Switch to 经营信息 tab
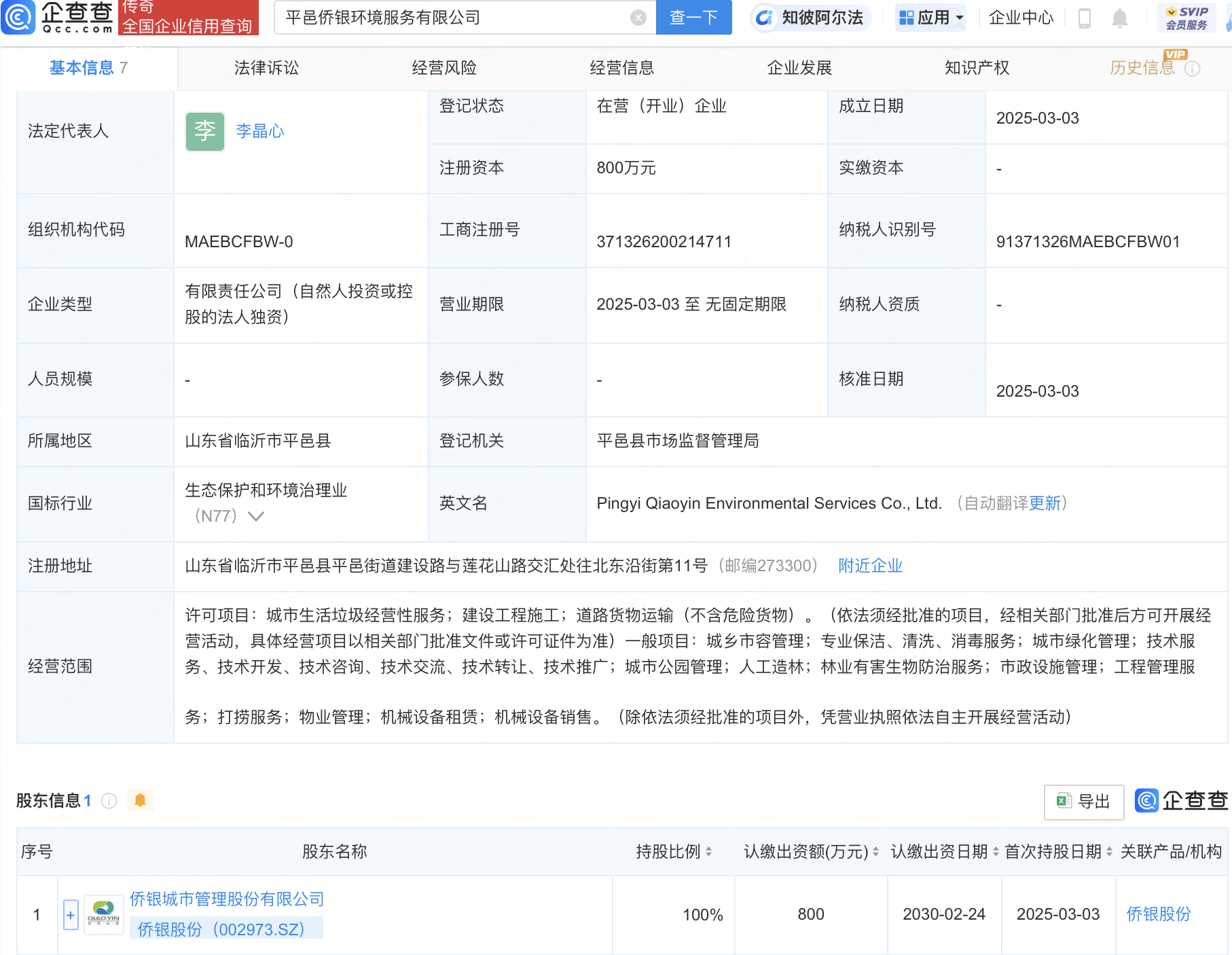This screenshot has width=1232, height=955. (x=622, y=68)
